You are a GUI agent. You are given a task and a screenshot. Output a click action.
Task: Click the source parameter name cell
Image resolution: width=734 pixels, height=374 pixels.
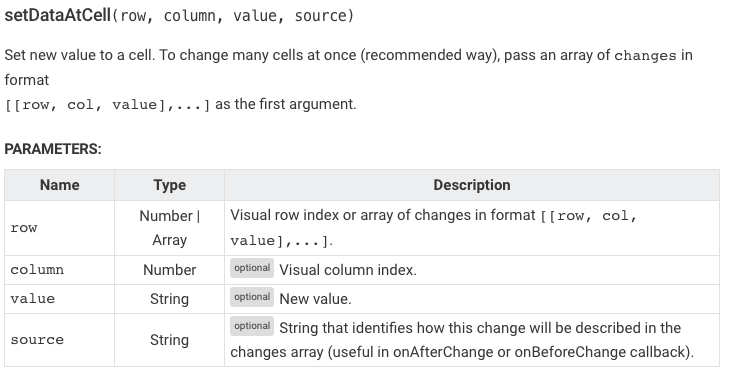[x=59, y=340]
